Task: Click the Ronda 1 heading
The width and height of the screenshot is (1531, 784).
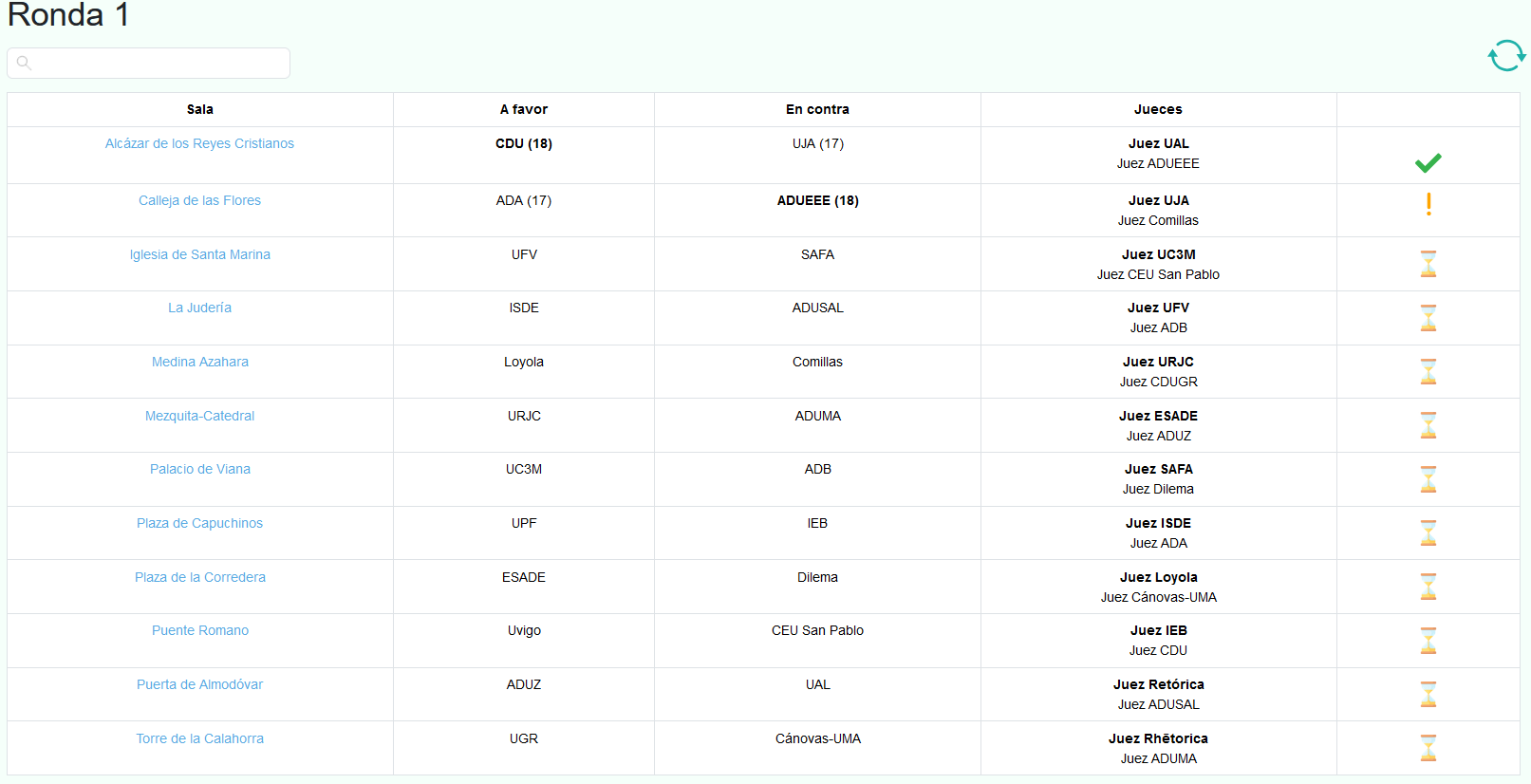Action: 68,14
